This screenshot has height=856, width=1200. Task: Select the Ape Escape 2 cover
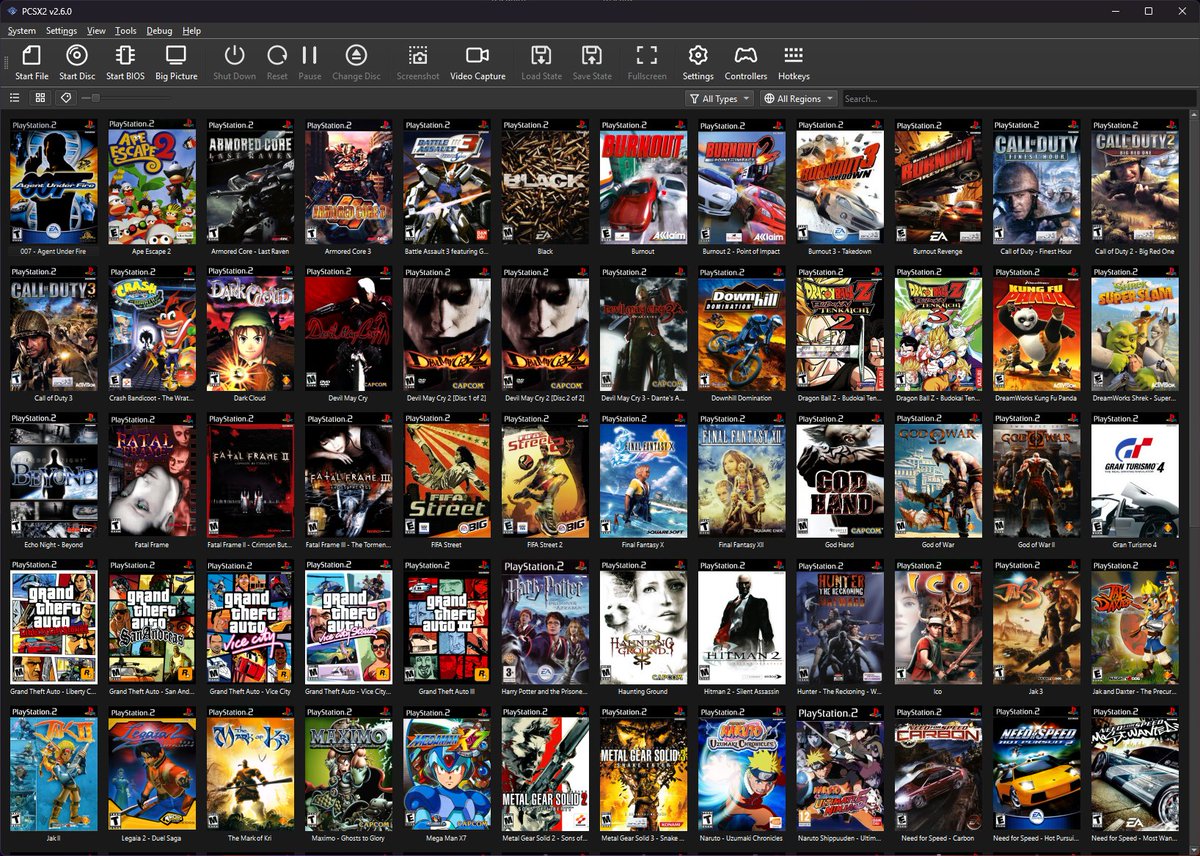click(x=152, y=181)
